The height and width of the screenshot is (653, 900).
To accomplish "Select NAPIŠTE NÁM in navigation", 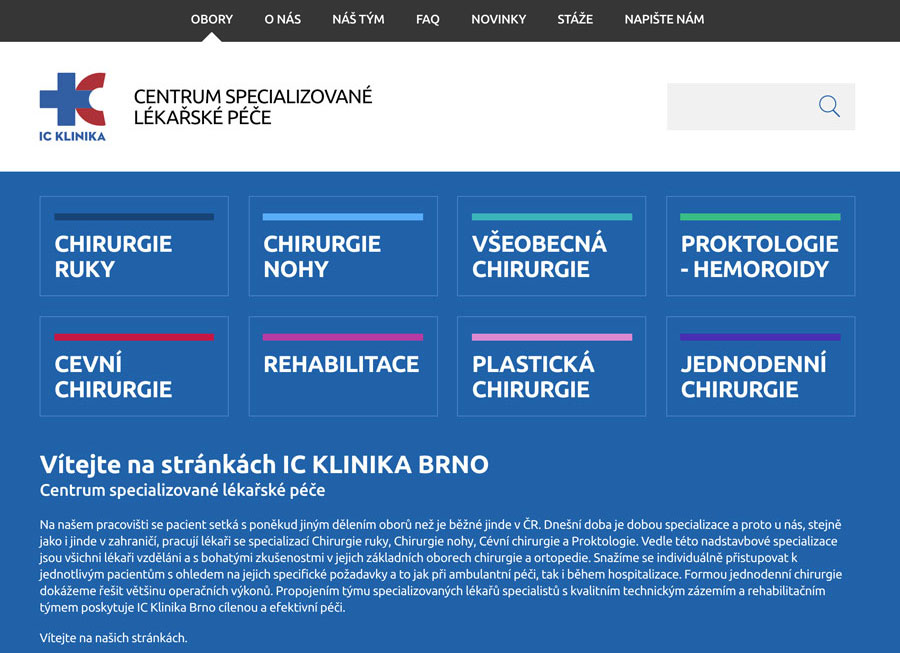I will [664, 20].
